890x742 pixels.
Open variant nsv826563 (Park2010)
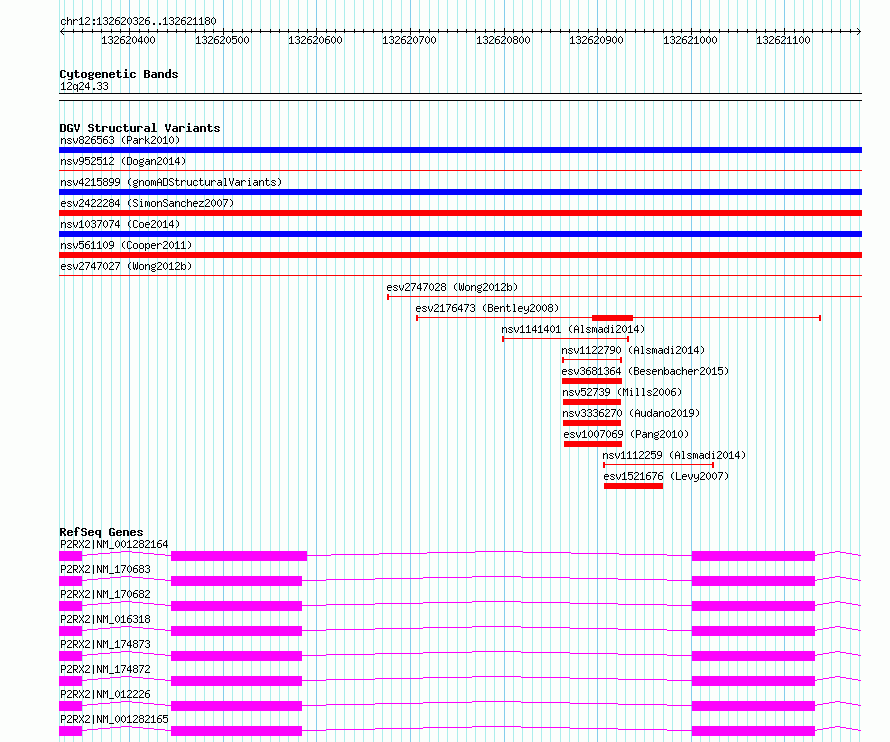click(120, 140)
